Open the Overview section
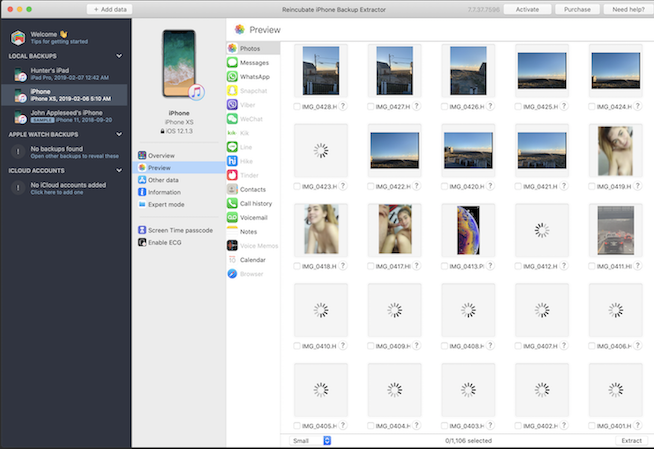This screenshot has width=654, height=449. tap(179, 156)
